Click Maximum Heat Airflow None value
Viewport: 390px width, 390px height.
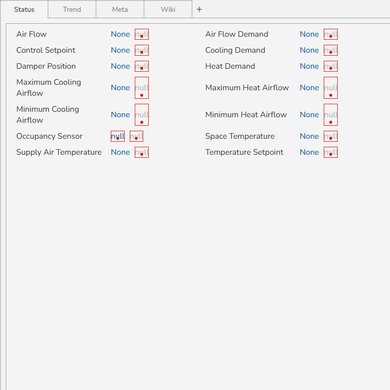(x=309, y=88)
